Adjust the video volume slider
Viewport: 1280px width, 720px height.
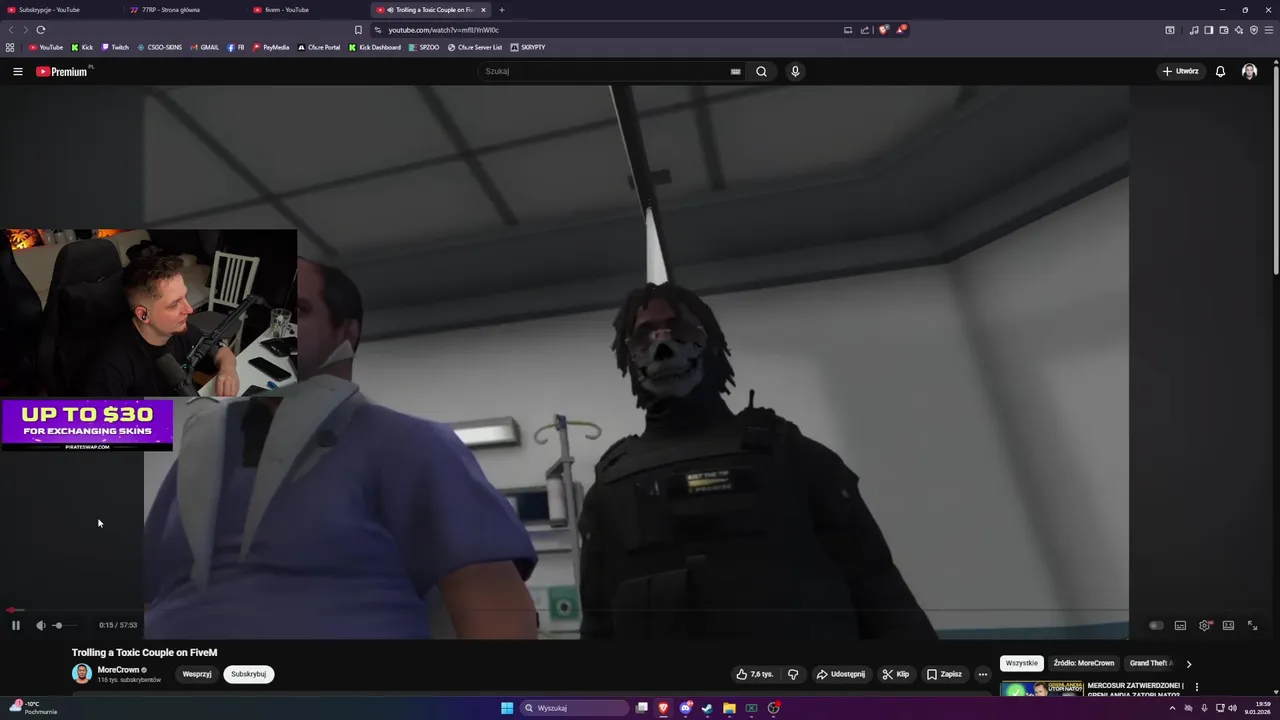tap(64, 625)
